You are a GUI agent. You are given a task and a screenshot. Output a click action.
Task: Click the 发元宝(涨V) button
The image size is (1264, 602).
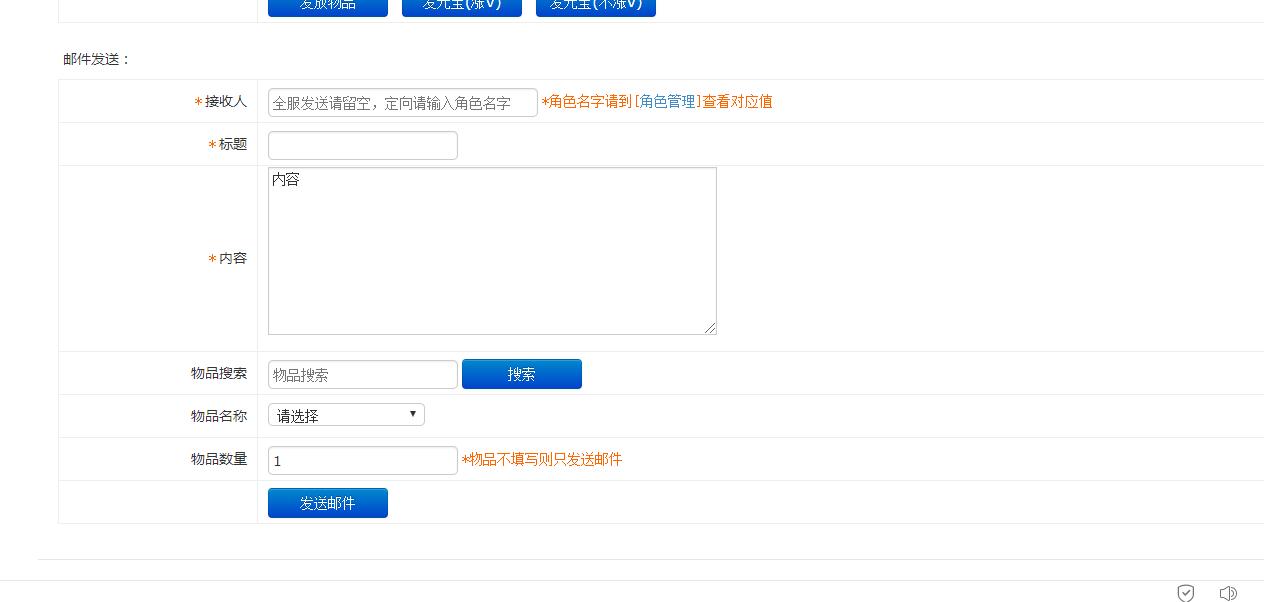pos(461,6)
